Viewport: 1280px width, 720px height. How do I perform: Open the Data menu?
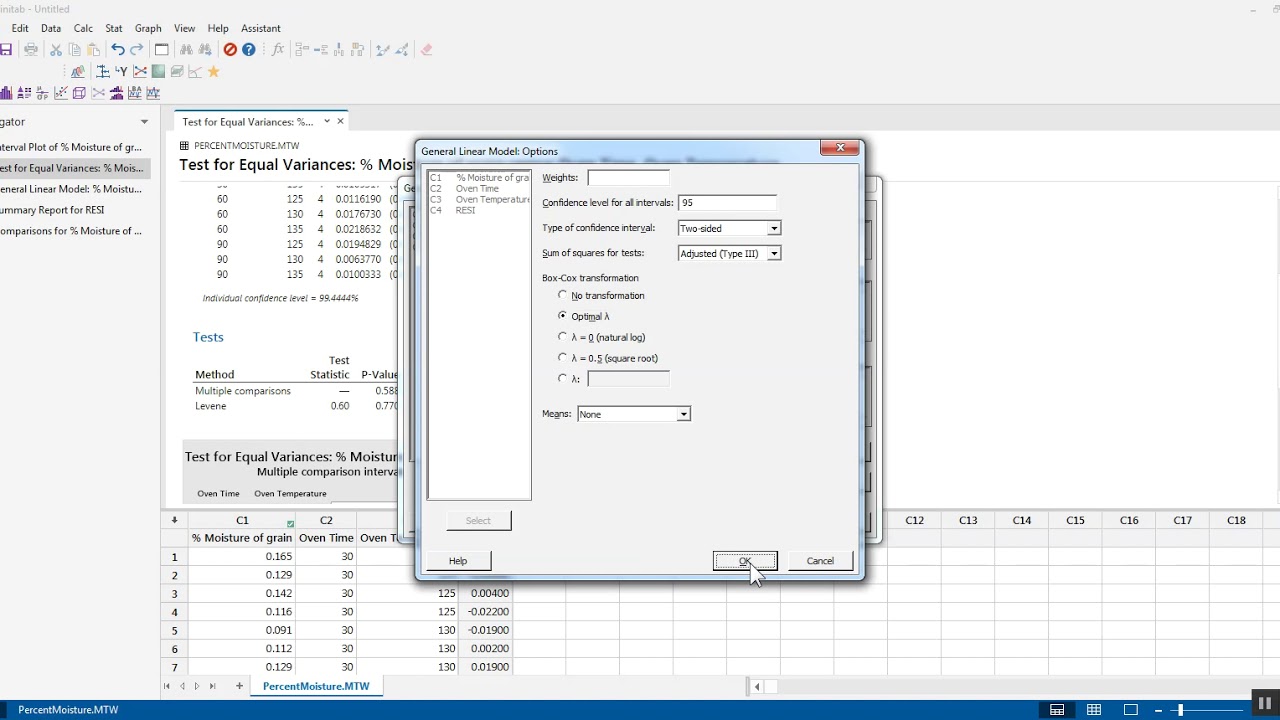point(51,28)
